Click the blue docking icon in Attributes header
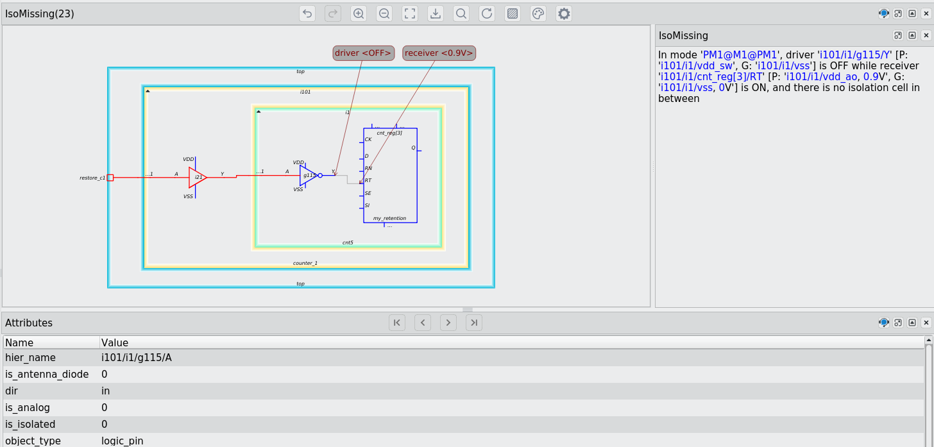The image size is (934, 447). tap(884, 323)
